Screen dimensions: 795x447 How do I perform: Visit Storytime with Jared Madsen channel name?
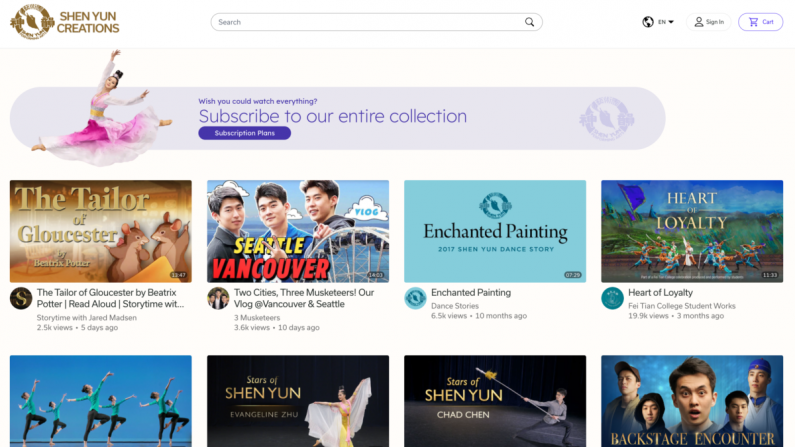coord(87,318)
